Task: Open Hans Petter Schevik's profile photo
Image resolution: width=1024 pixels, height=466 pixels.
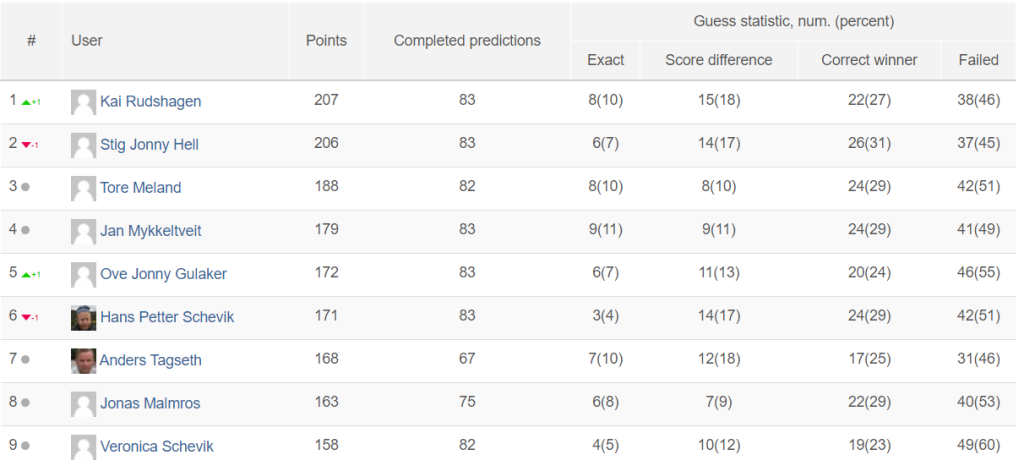Action: (x=84, y=318)
